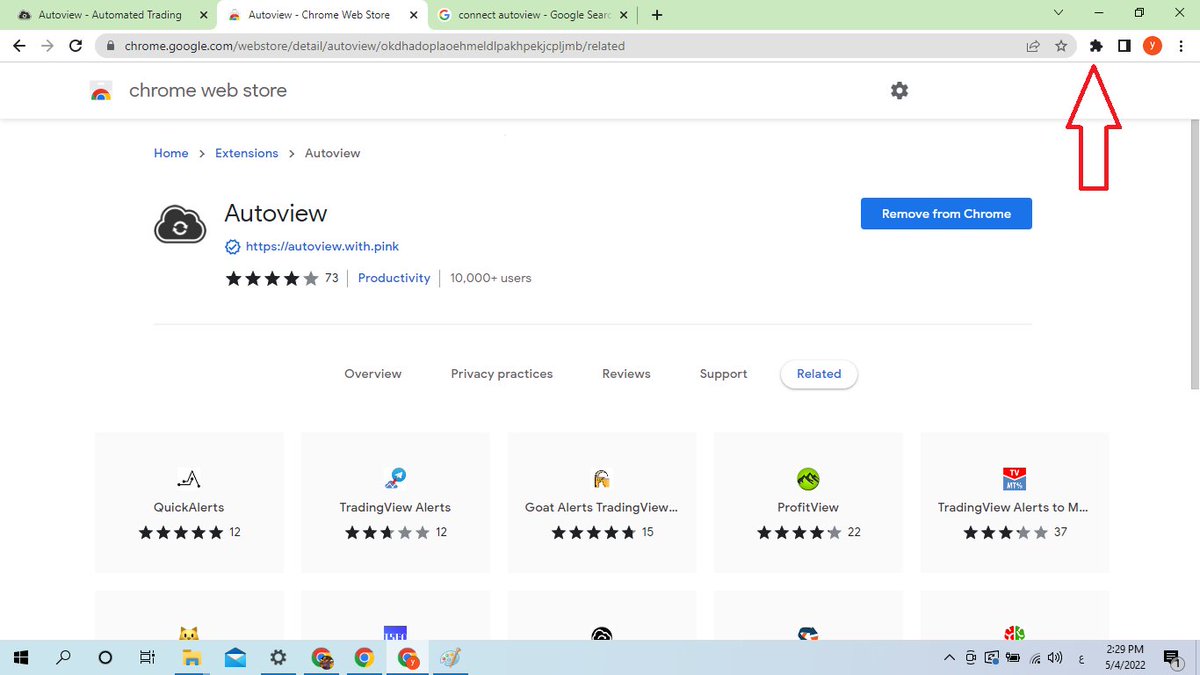Click the Autoview cloud extension icon
Image resolution: width=1200 pixels, height=675 pixels.
(x=180, y=225)
